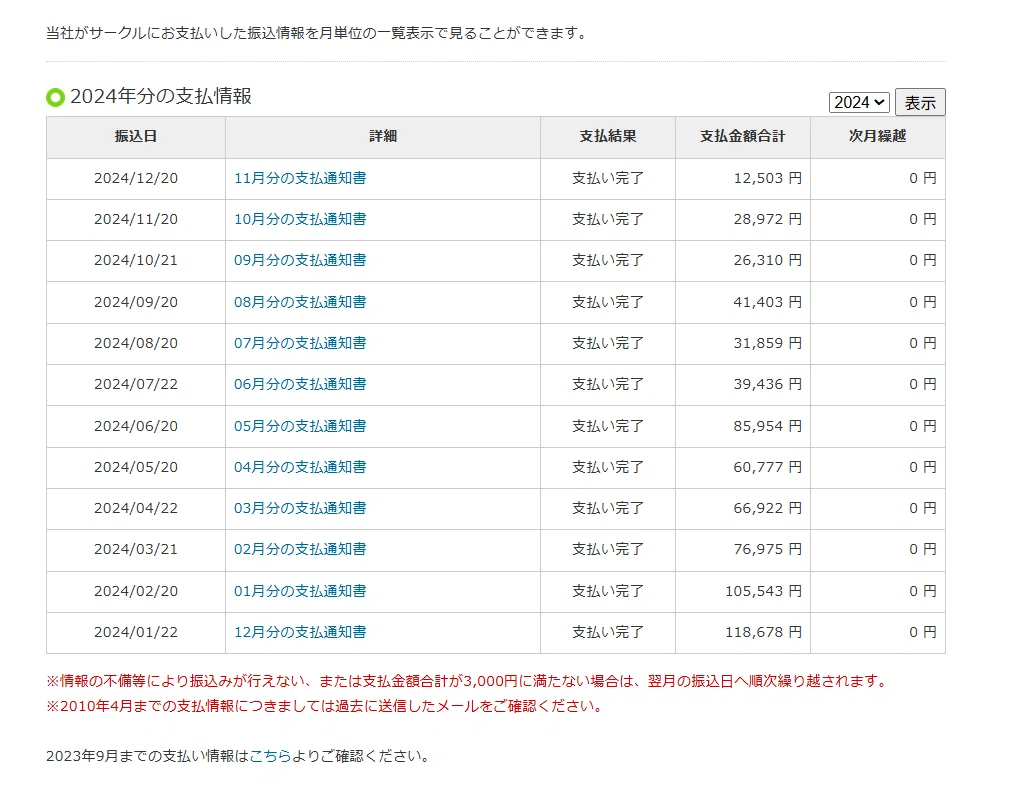Select date cell 2024/10/21
Image resolution: width=1012 pixels, height=794 pixels.
136,260
